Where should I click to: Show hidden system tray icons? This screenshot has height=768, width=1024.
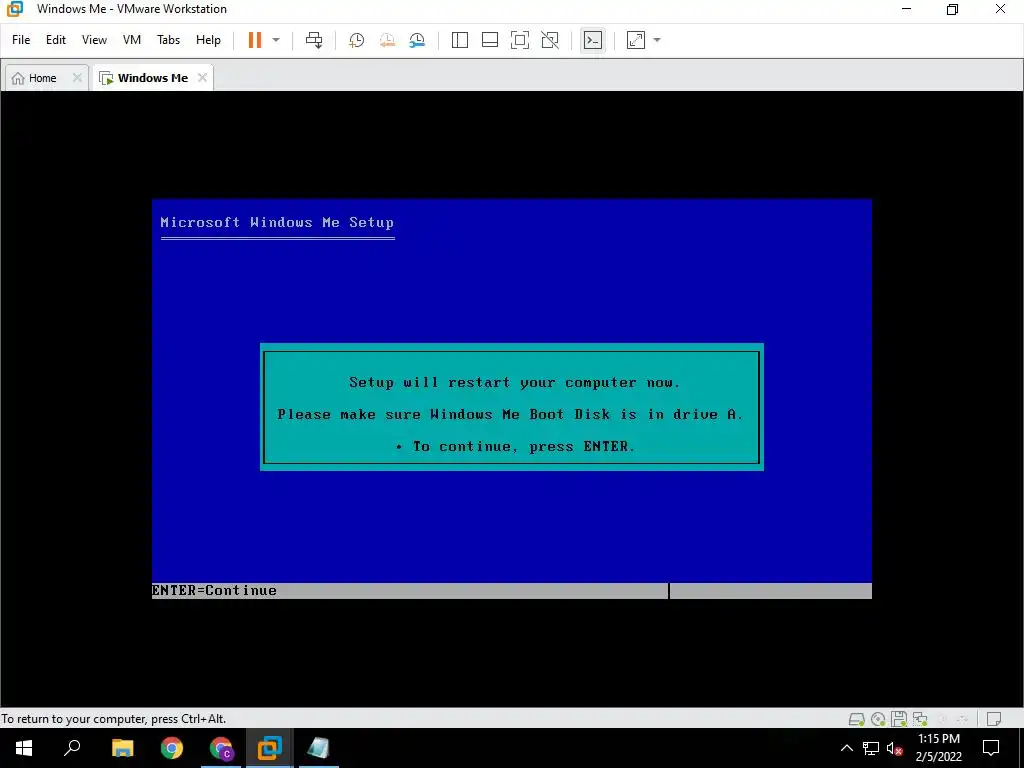(x=846, y=748)
